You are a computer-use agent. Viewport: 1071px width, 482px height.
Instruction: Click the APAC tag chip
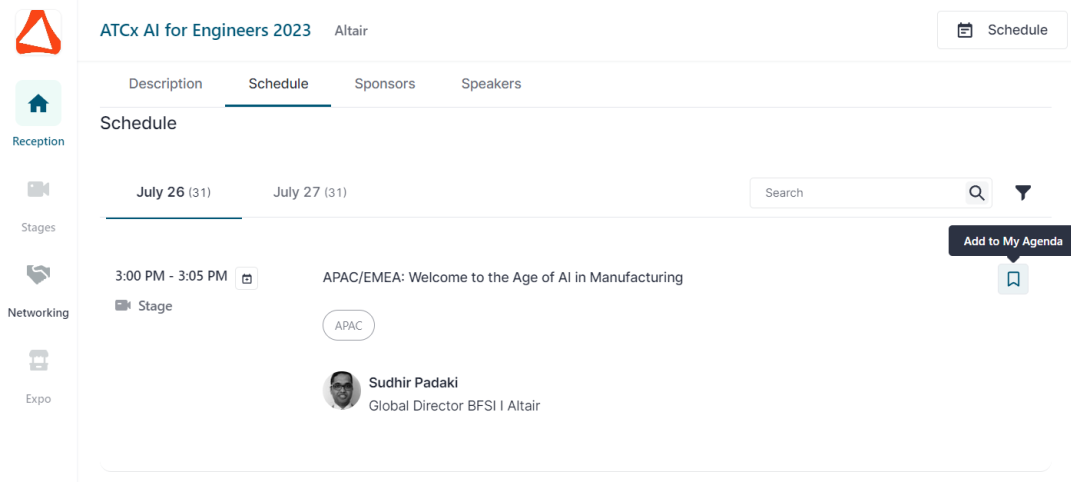pos(348,325)
